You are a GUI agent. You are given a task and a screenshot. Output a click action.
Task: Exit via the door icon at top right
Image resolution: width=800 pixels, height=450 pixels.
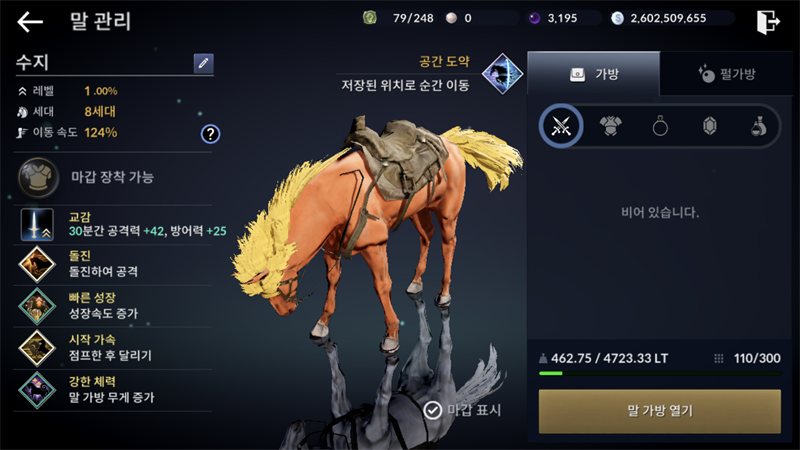click(x=768, y=22)
